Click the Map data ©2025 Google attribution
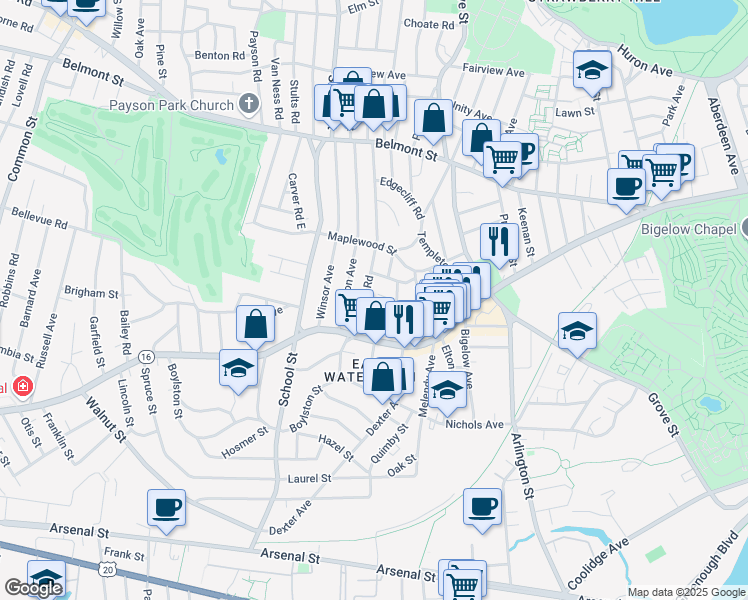The width and height of the screenshot is (748, 600). coord(686,592)
